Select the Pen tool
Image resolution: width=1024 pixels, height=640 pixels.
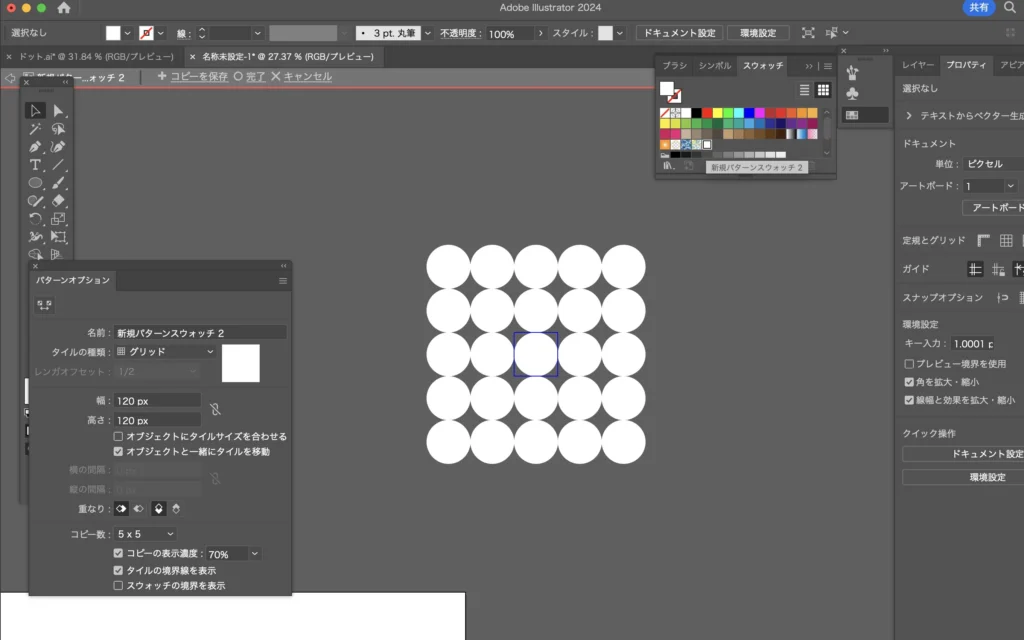(x=35, y=147)
